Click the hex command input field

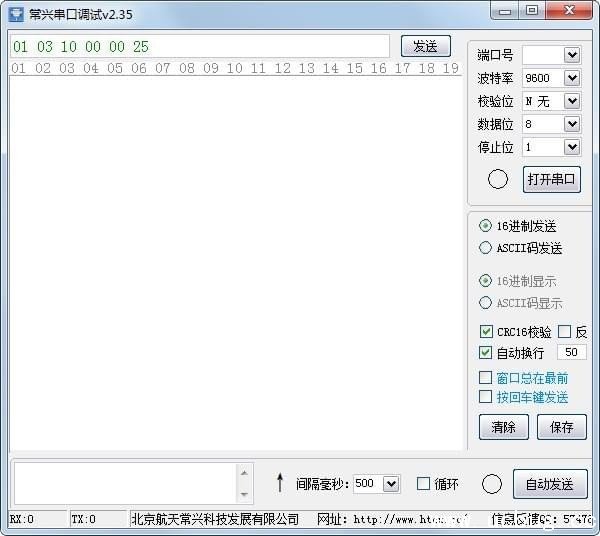(200, 47)
